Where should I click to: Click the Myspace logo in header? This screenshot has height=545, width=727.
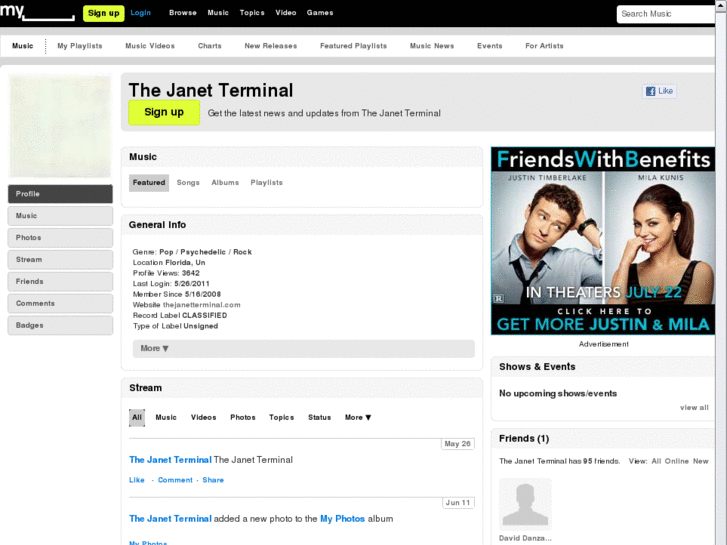coord(37,13)
